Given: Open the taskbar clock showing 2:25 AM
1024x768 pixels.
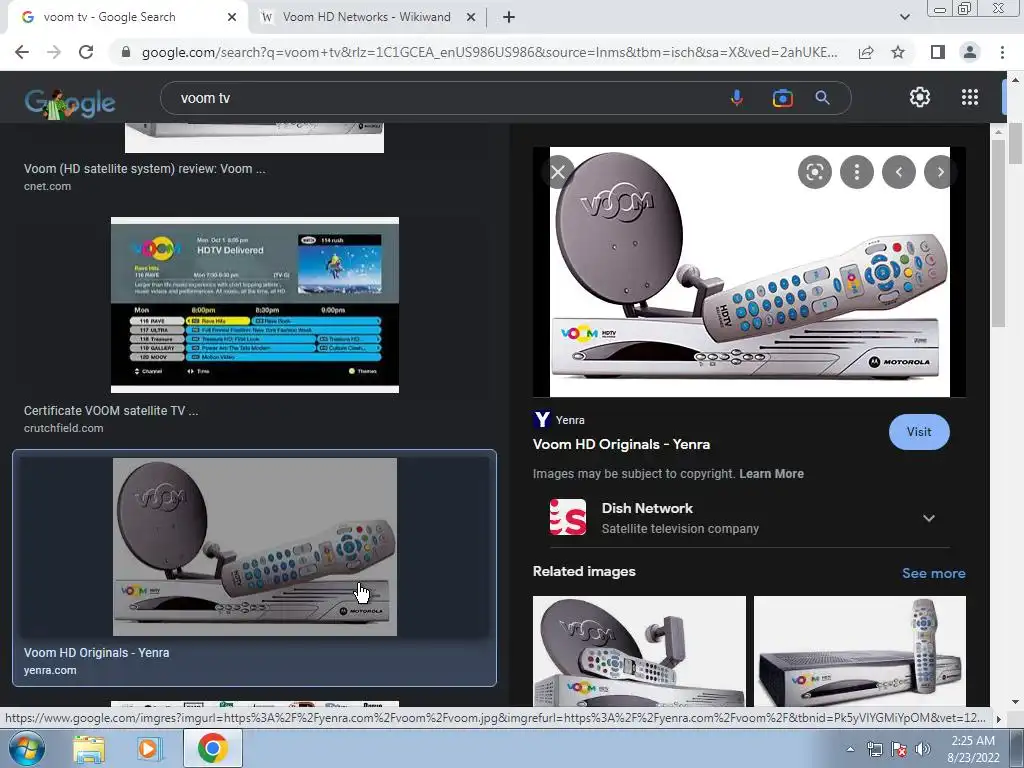Looking at the screenshot, I should (x=973, y=749).
